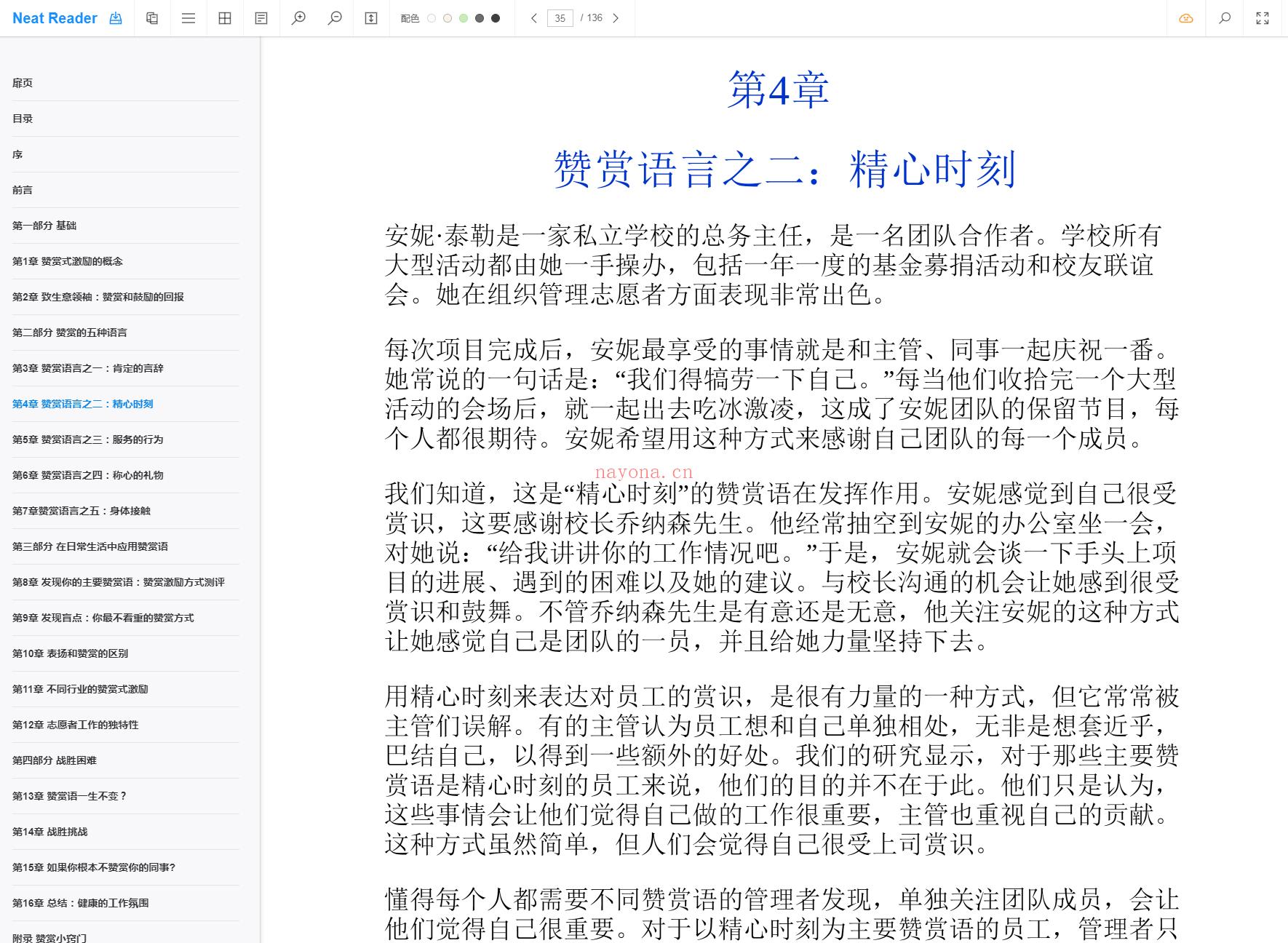The width and height of the screenshot is (1288, 943).
Task: Select the white color theme swatch
Action: 432,18
